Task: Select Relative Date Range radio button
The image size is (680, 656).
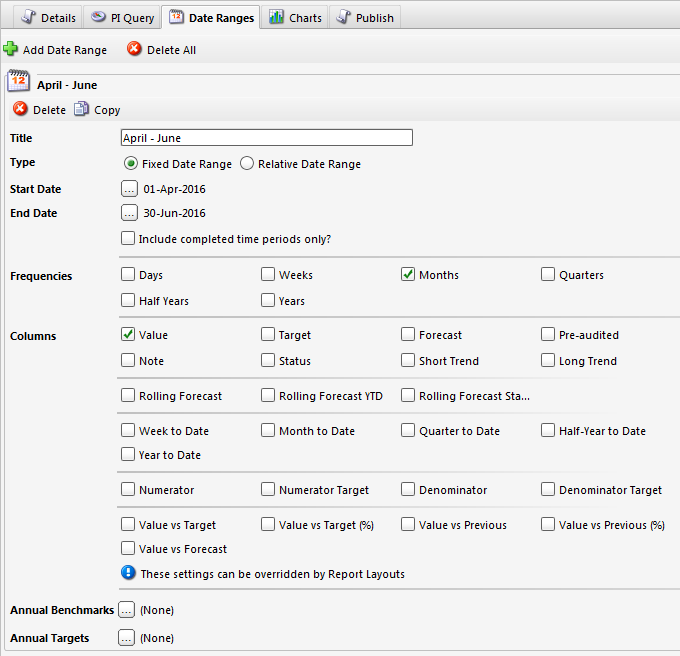Action: 247,163
